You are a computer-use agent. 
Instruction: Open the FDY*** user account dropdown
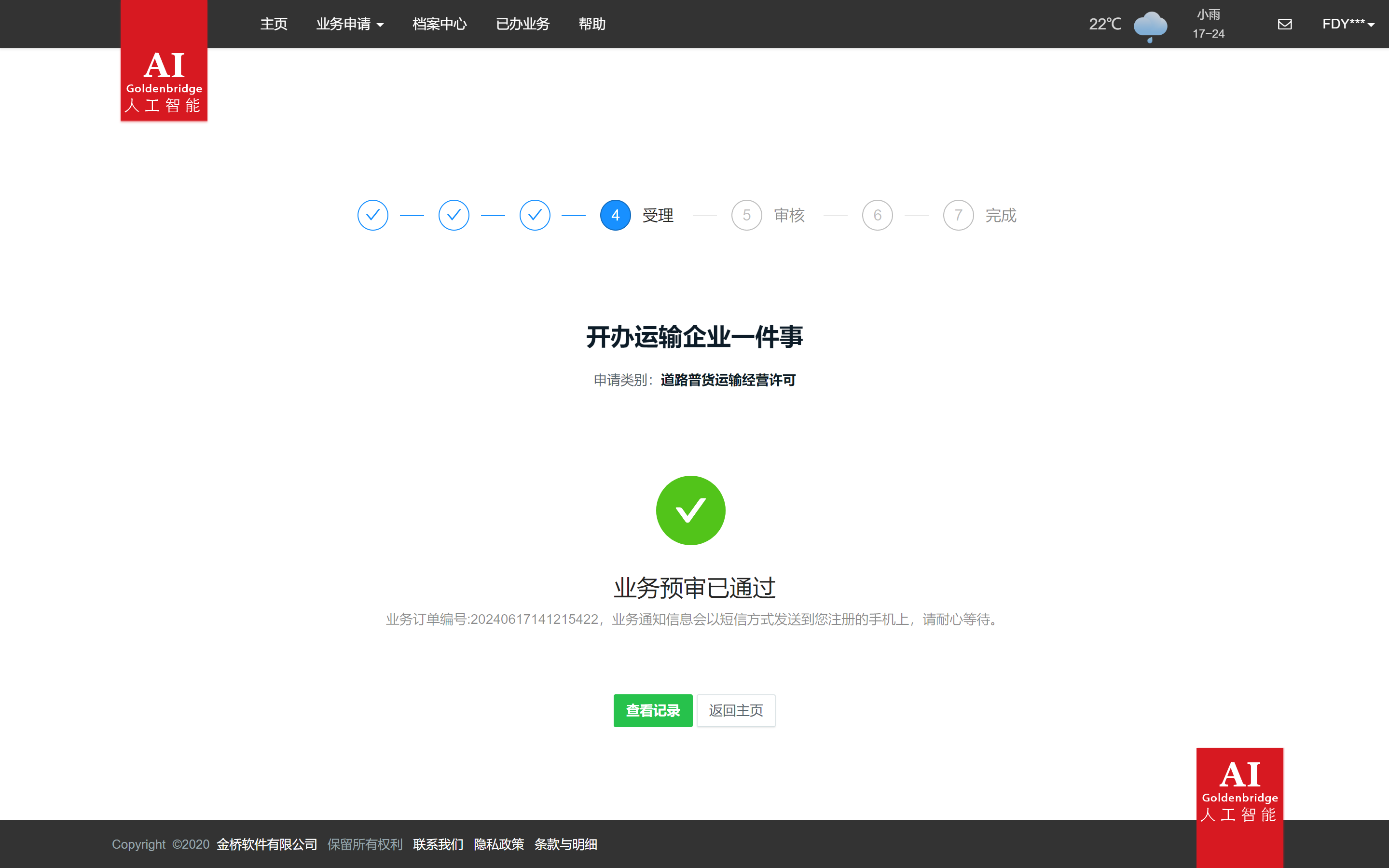coord(1348,24)
